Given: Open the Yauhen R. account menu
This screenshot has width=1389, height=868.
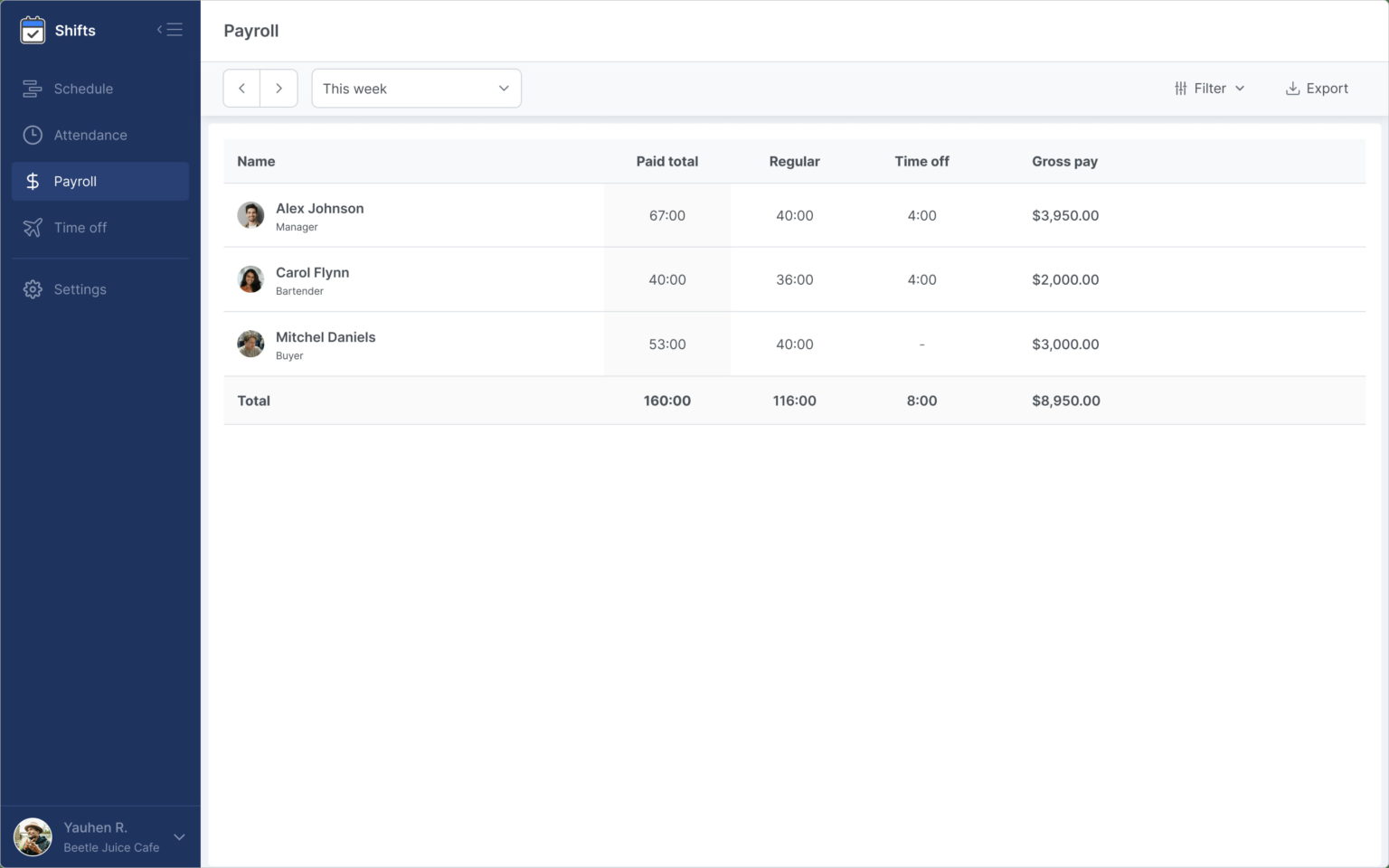Looking at the screenshot, I should 99,835.
